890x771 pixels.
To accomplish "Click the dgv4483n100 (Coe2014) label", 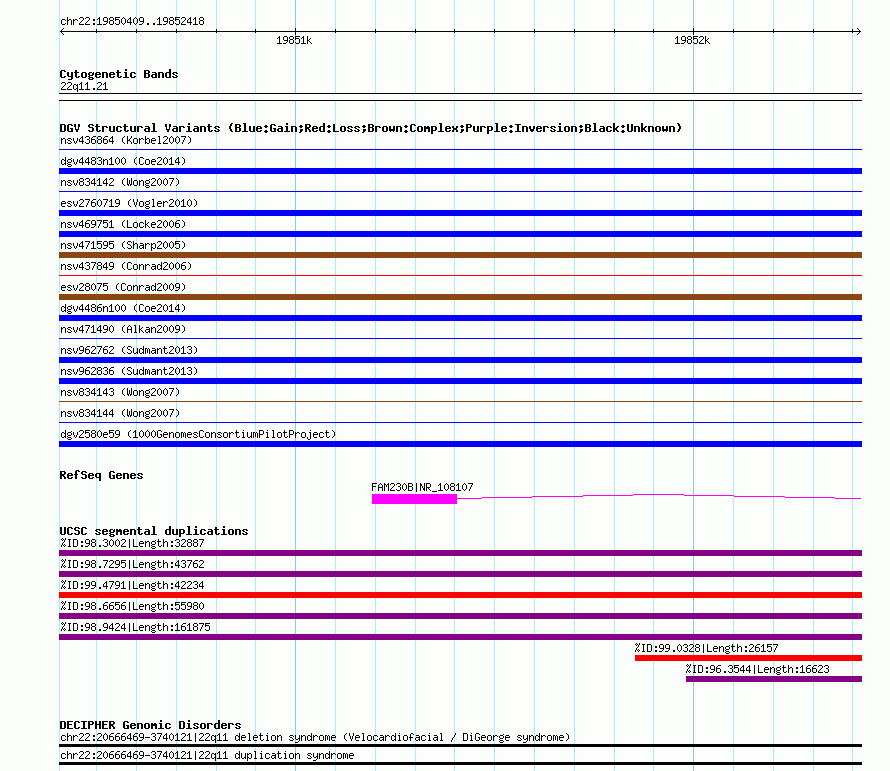I will (123, 161).
